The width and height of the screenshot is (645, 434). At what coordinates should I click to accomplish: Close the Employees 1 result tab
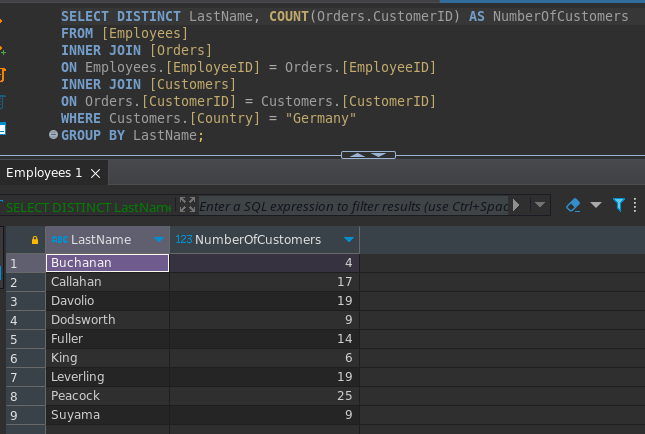click(x=95, y=174)
